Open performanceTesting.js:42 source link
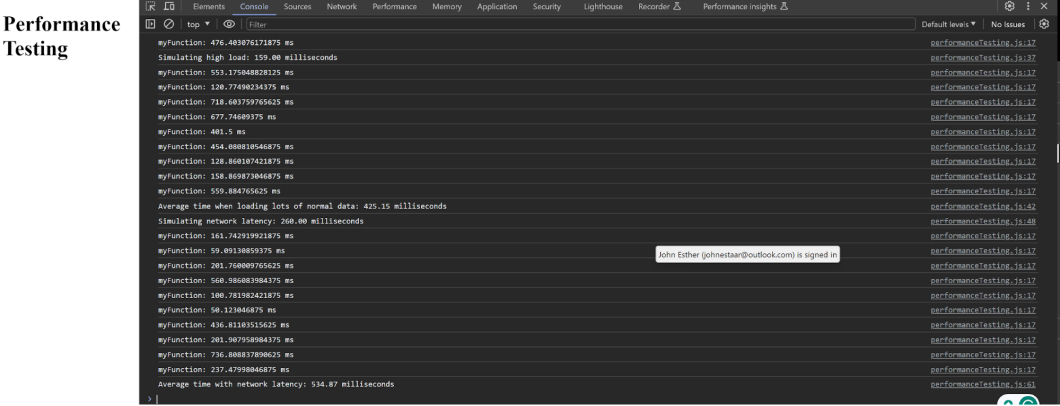The height and width of the screenshot is (406, 1060). 983,207
